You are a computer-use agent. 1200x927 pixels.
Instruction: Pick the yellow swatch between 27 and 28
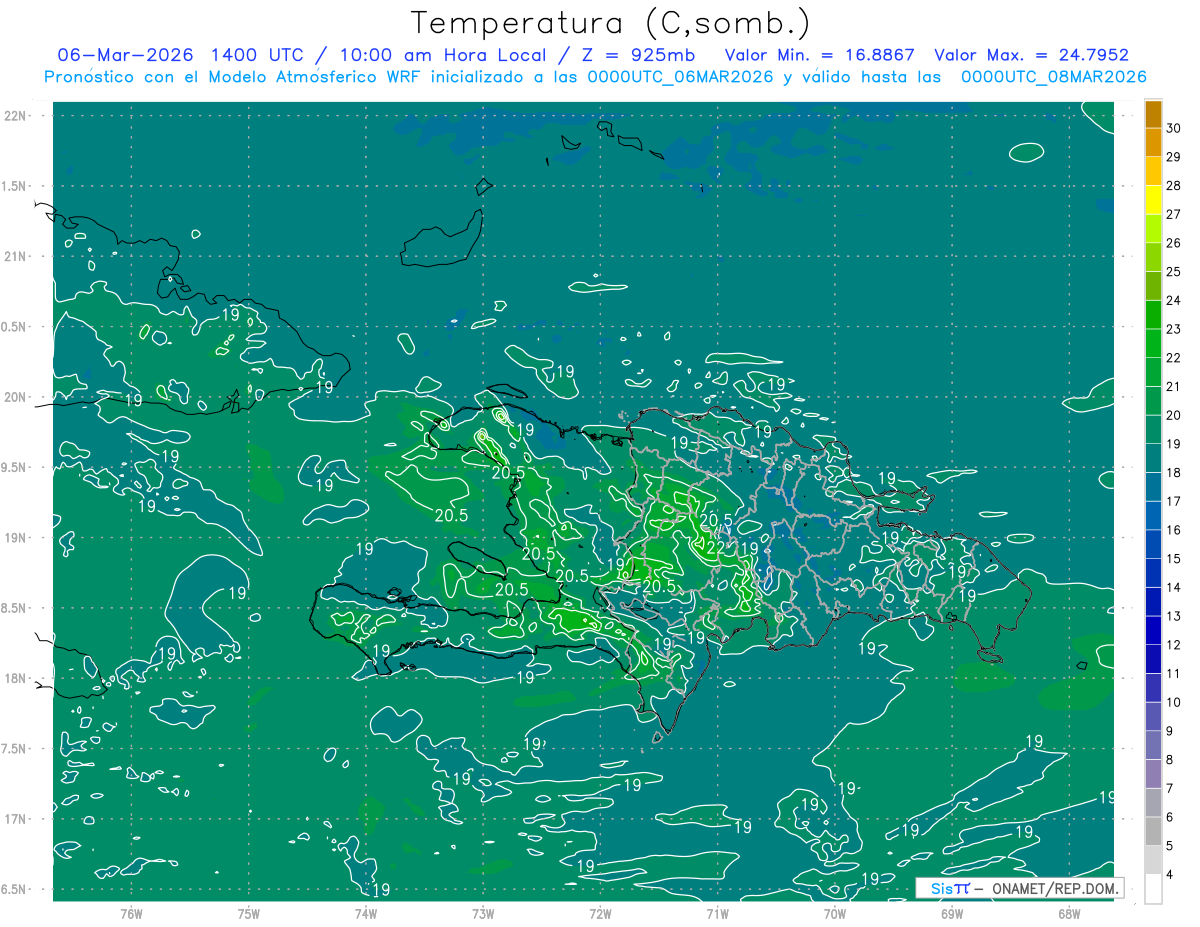(1153, 200)
